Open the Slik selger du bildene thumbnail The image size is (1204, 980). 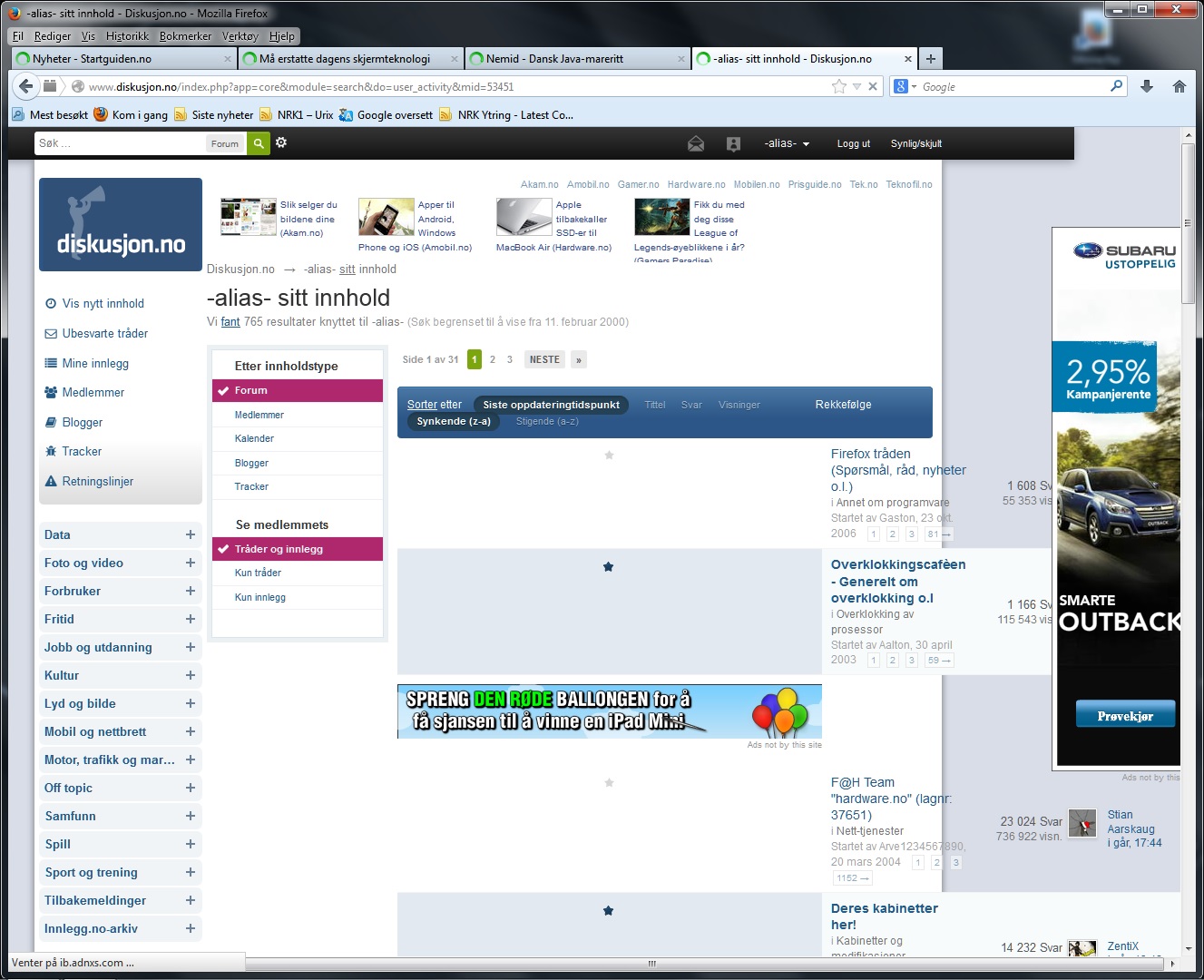tap(249, 217)
